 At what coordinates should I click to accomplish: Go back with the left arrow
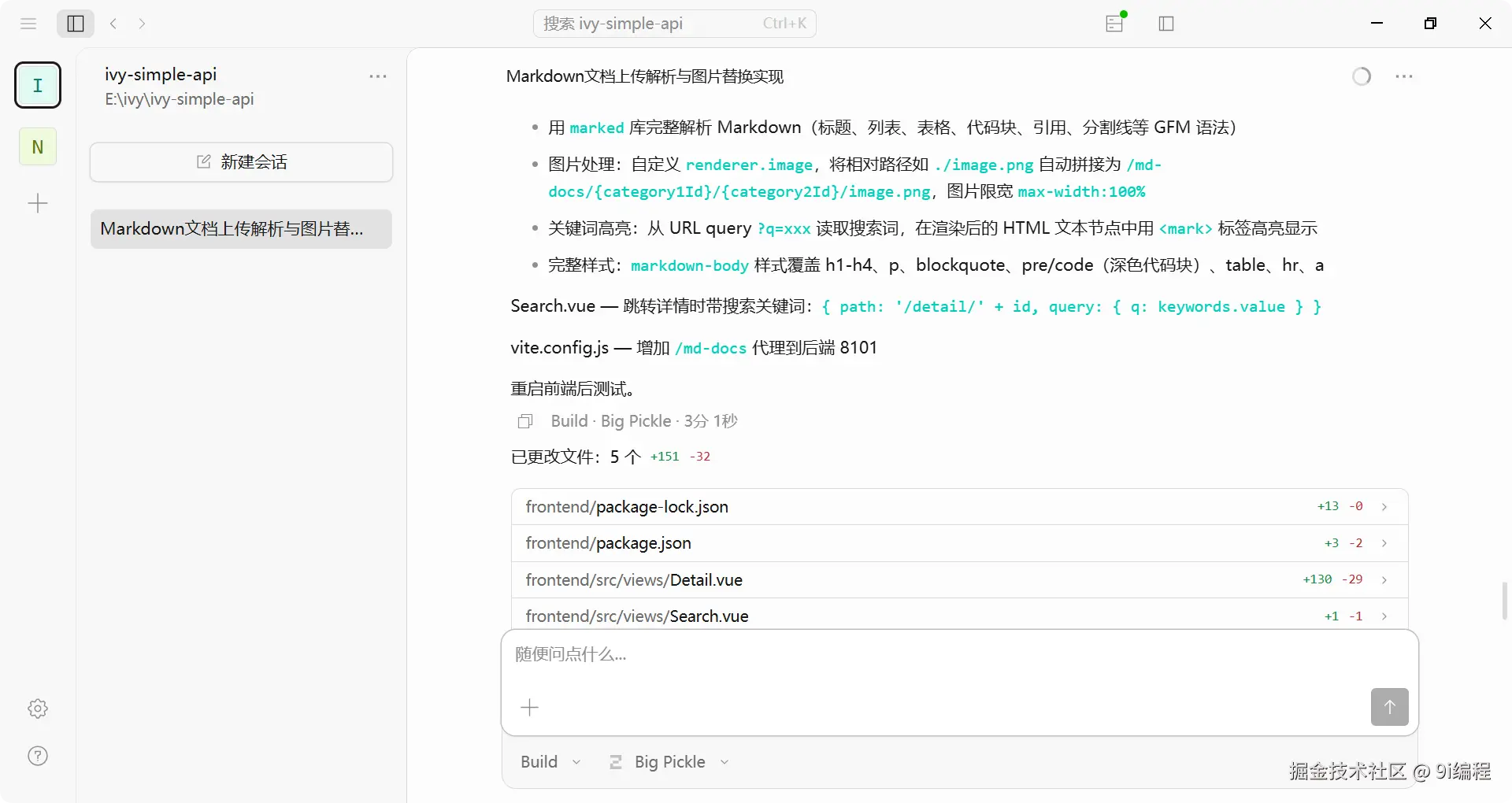(x=113, y=24)
